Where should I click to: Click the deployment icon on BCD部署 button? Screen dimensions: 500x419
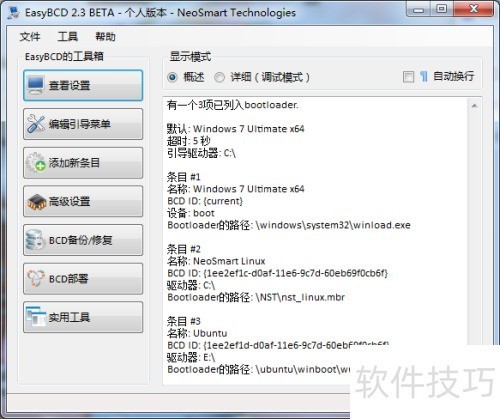[36, 278]
